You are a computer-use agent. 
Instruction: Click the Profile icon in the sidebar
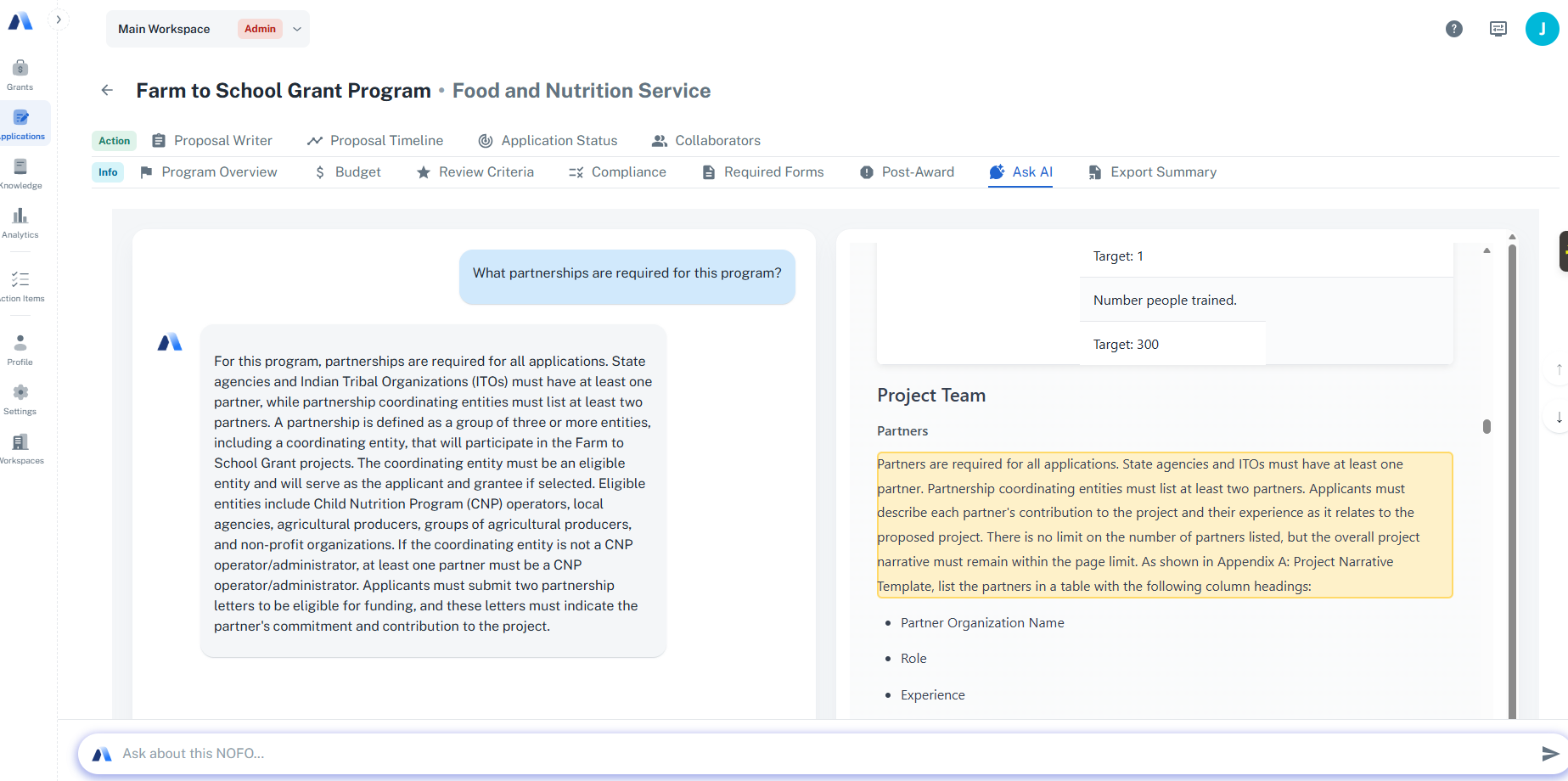(19, 347)
